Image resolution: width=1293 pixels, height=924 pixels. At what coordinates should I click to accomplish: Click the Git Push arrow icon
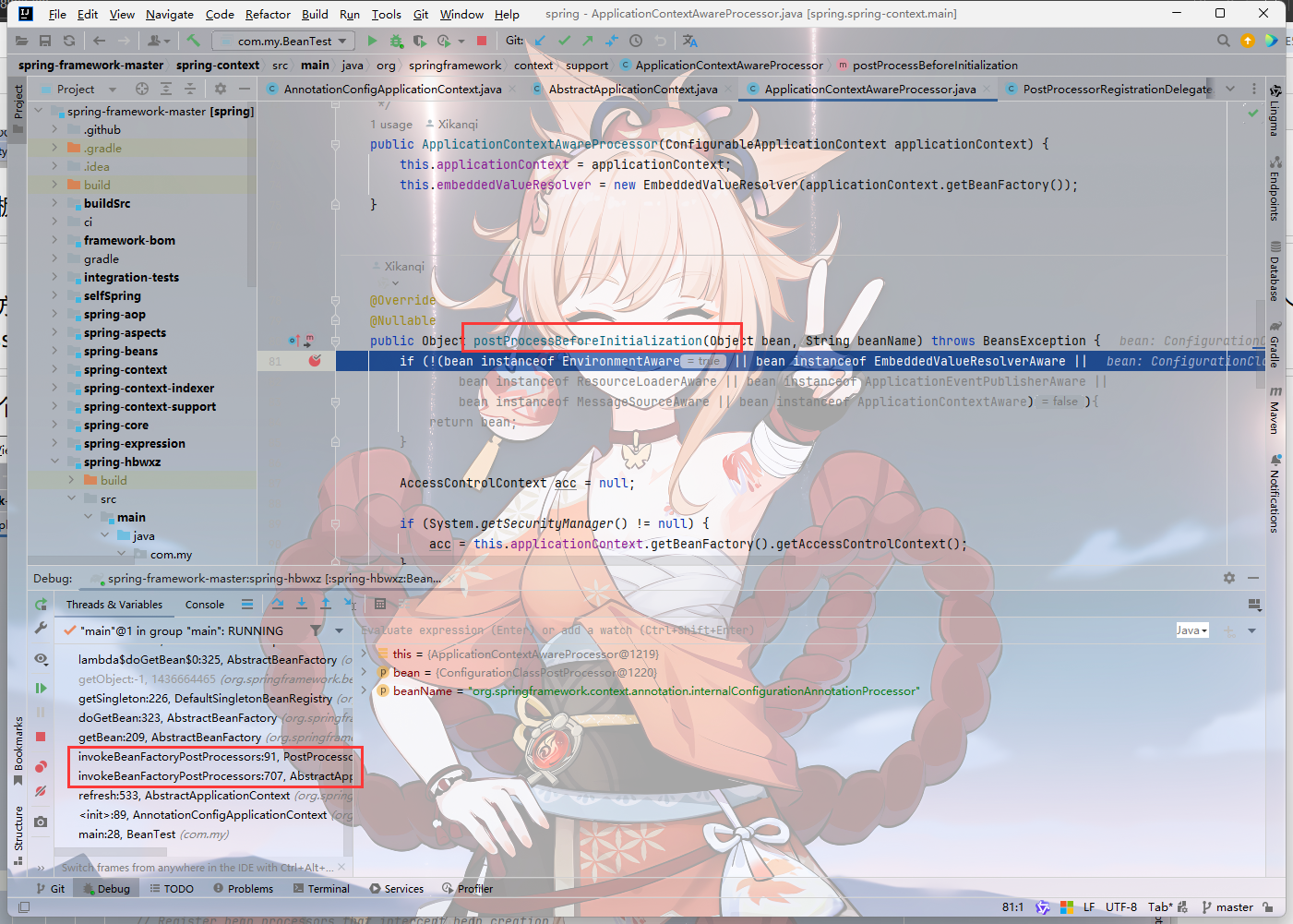coord(588,41)
